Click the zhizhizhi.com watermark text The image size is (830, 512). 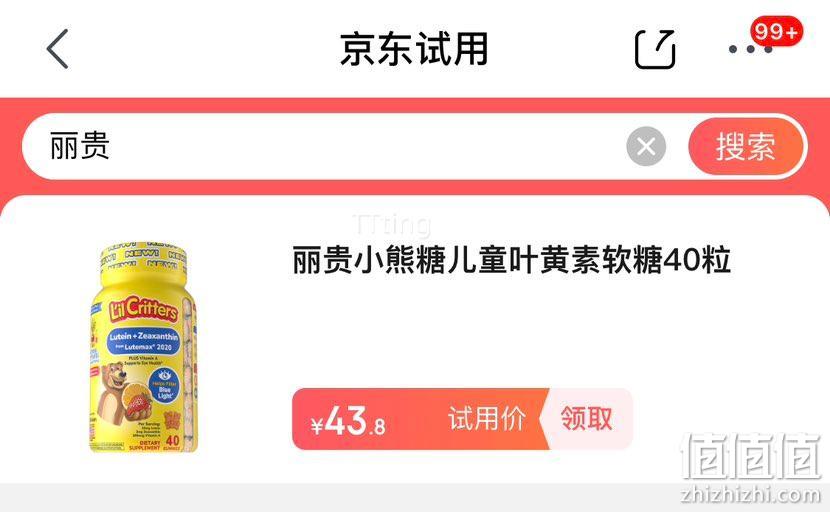tap(751, 495)
